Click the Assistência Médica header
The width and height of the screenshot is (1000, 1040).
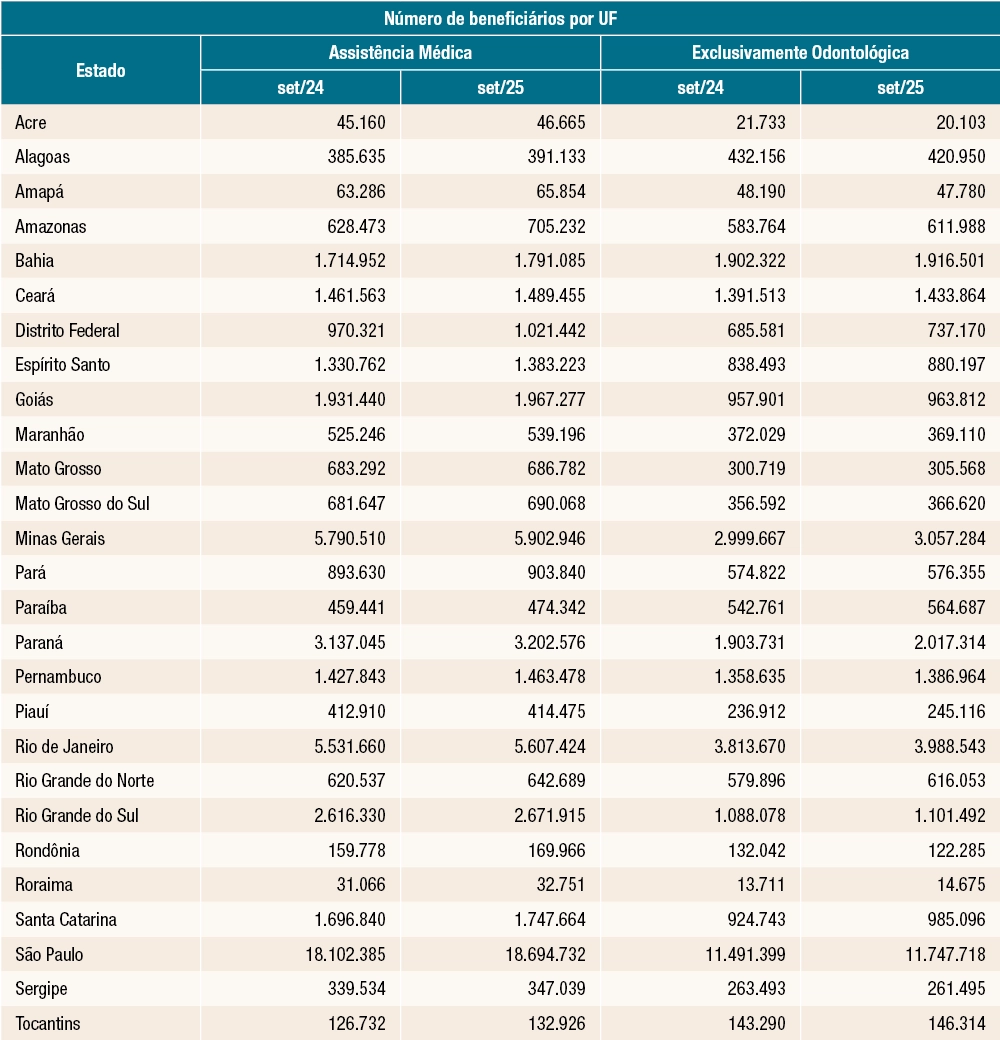(400, 52)
